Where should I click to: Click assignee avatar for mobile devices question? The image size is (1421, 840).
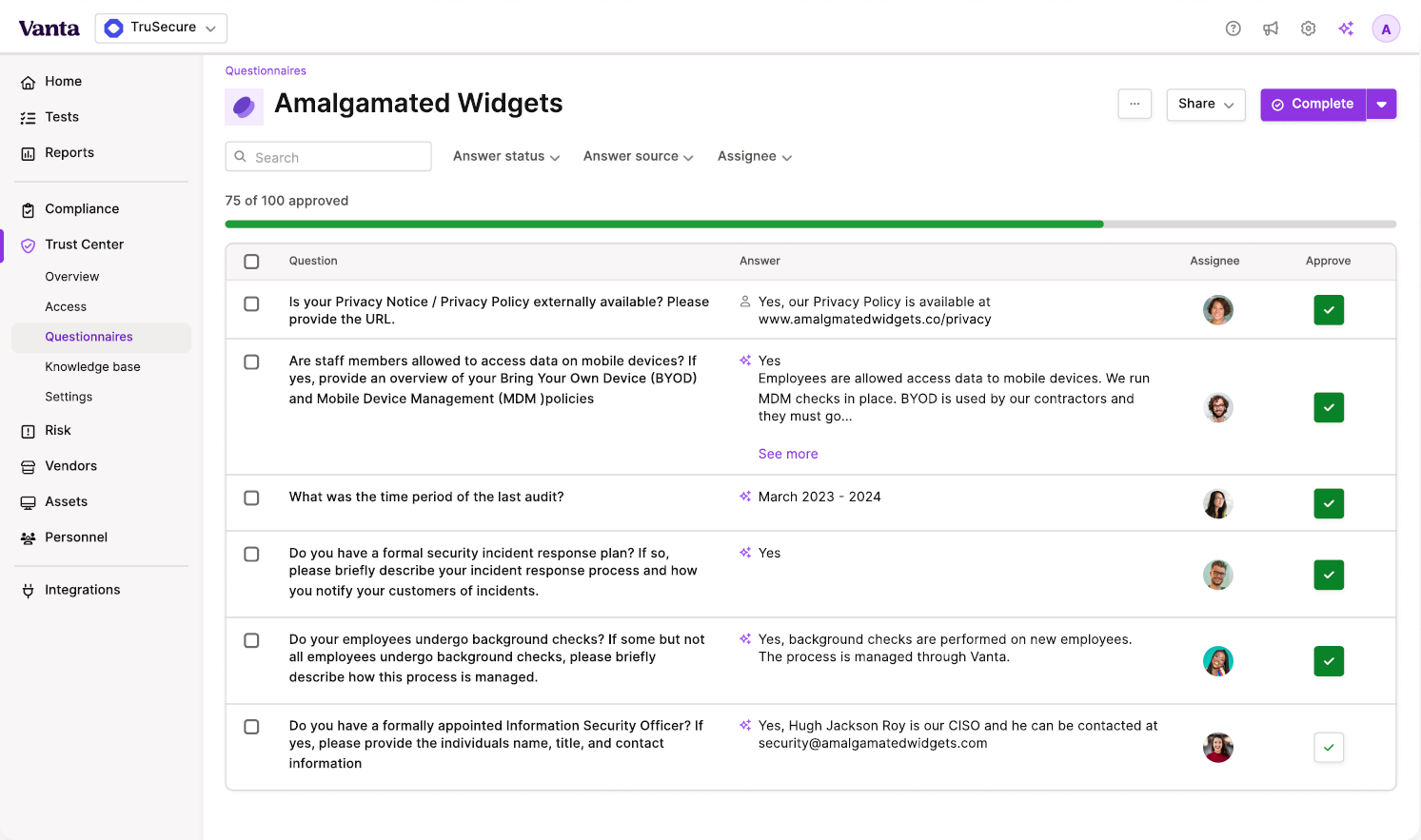(x=1218, y=407)
